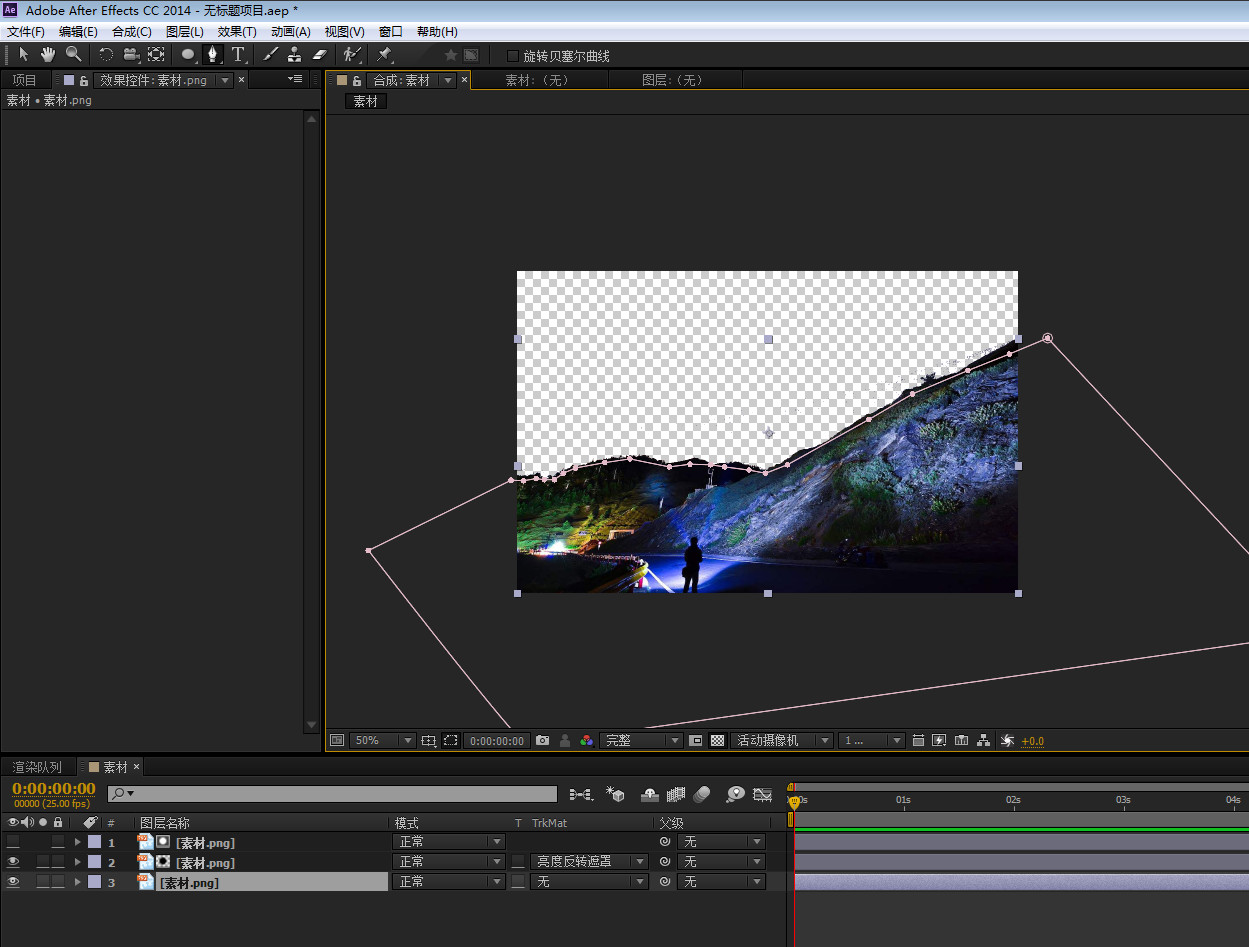
Task: Select the Brush tool
Action: [x=270, y=55]
